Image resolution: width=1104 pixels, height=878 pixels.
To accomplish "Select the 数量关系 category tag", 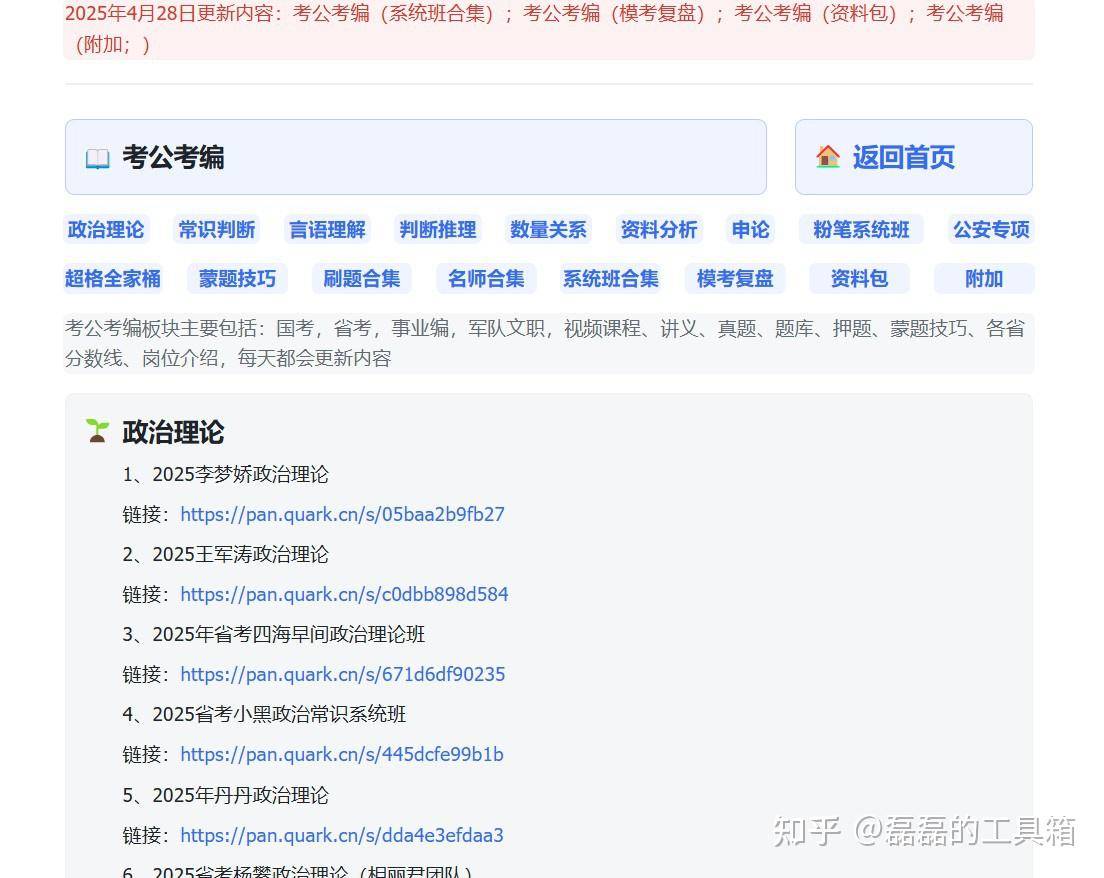I will click(x=548, y=230).
